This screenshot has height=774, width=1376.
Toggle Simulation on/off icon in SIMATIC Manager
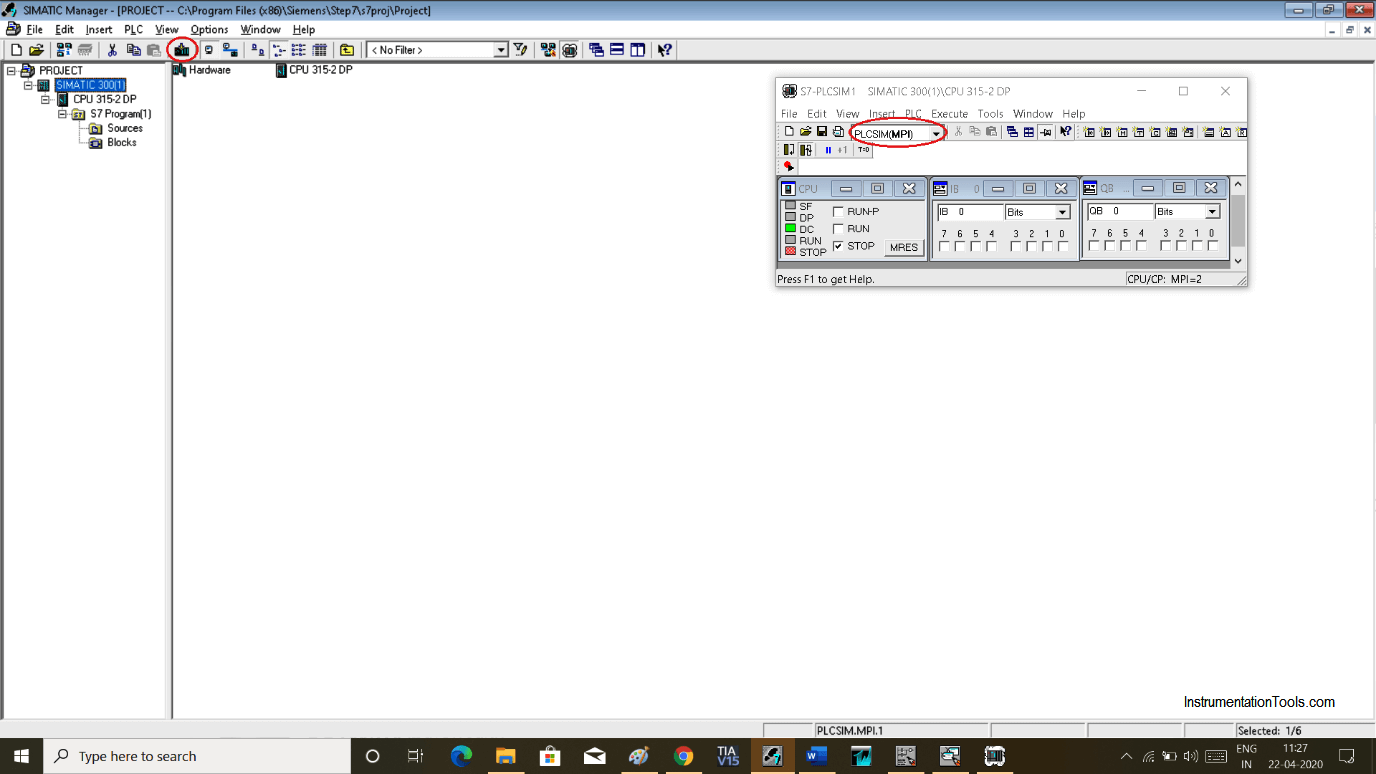coord(569,50)
